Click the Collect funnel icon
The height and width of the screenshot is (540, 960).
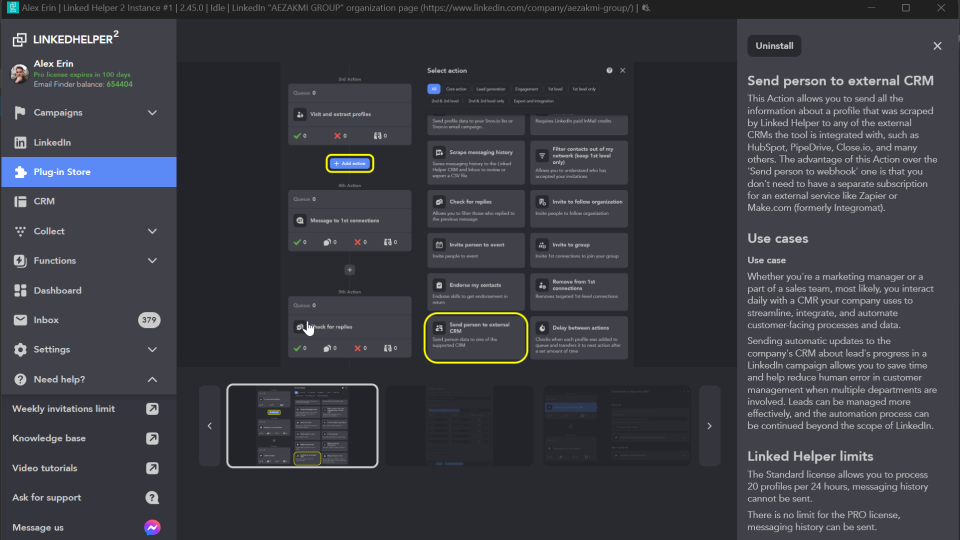(x=20, y=231)
